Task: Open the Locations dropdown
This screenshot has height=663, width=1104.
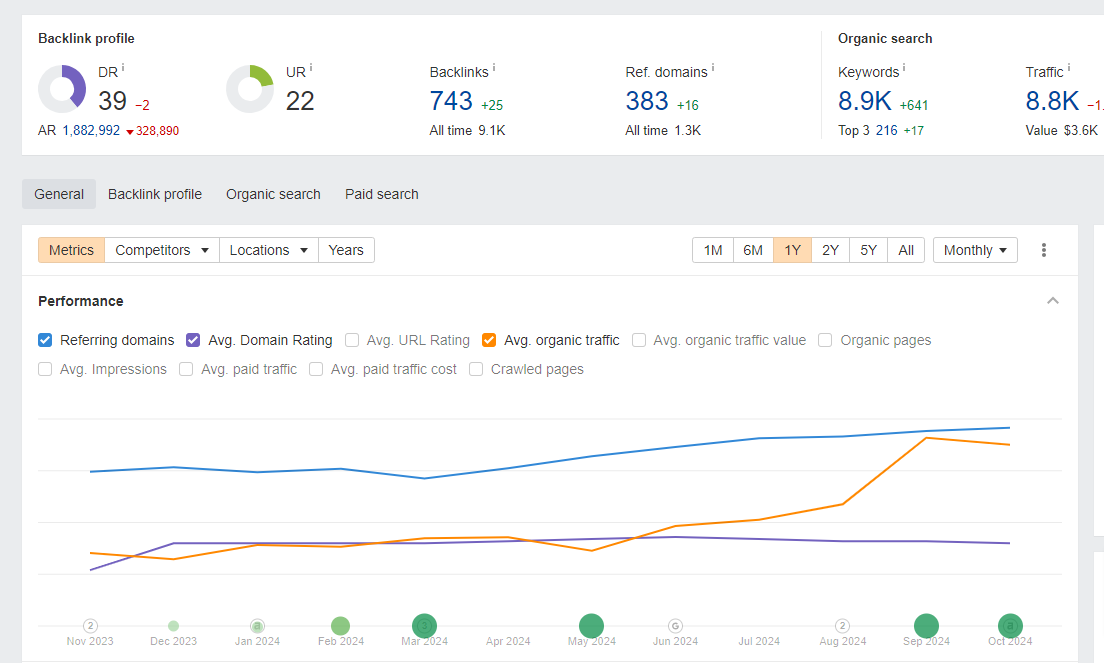Action: tap(268, 250)
